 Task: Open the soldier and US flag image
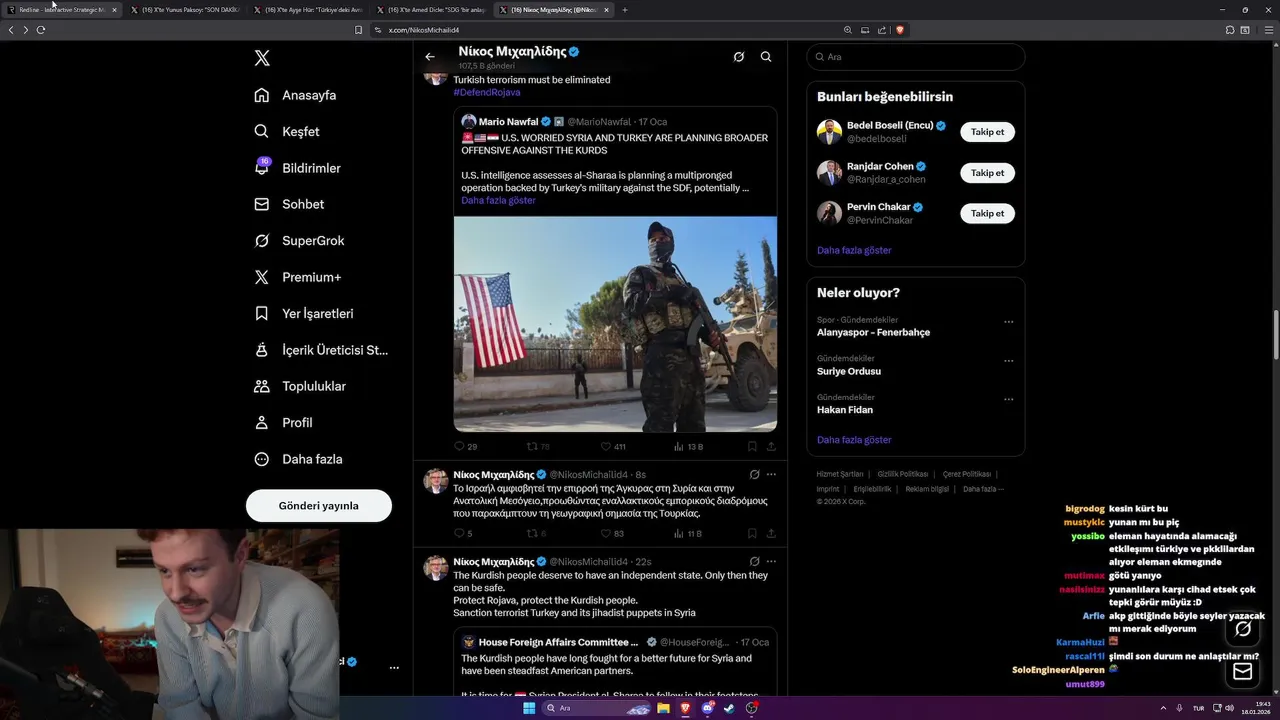coord(615,324)
